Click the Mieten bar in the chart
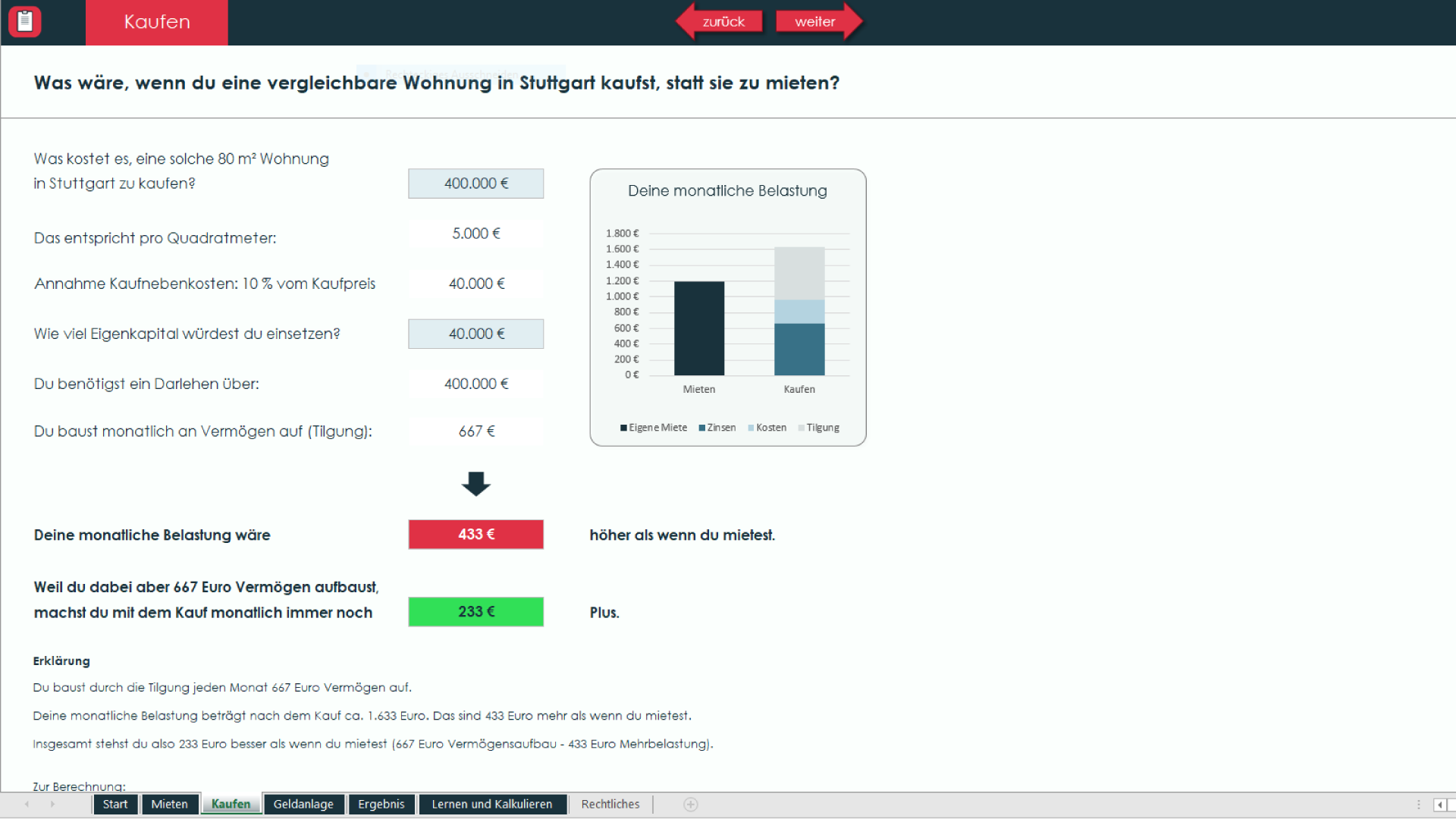This screenshot has height=819, width=1456. (x=698, y=328)
